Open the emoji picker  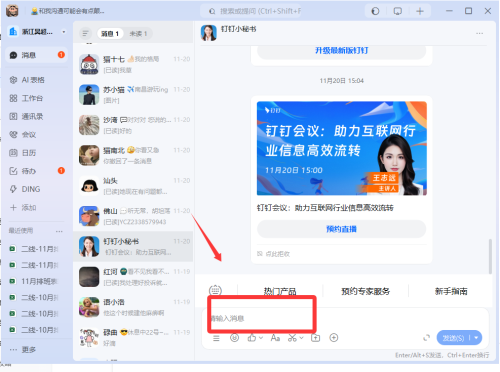tap(234, 338)
